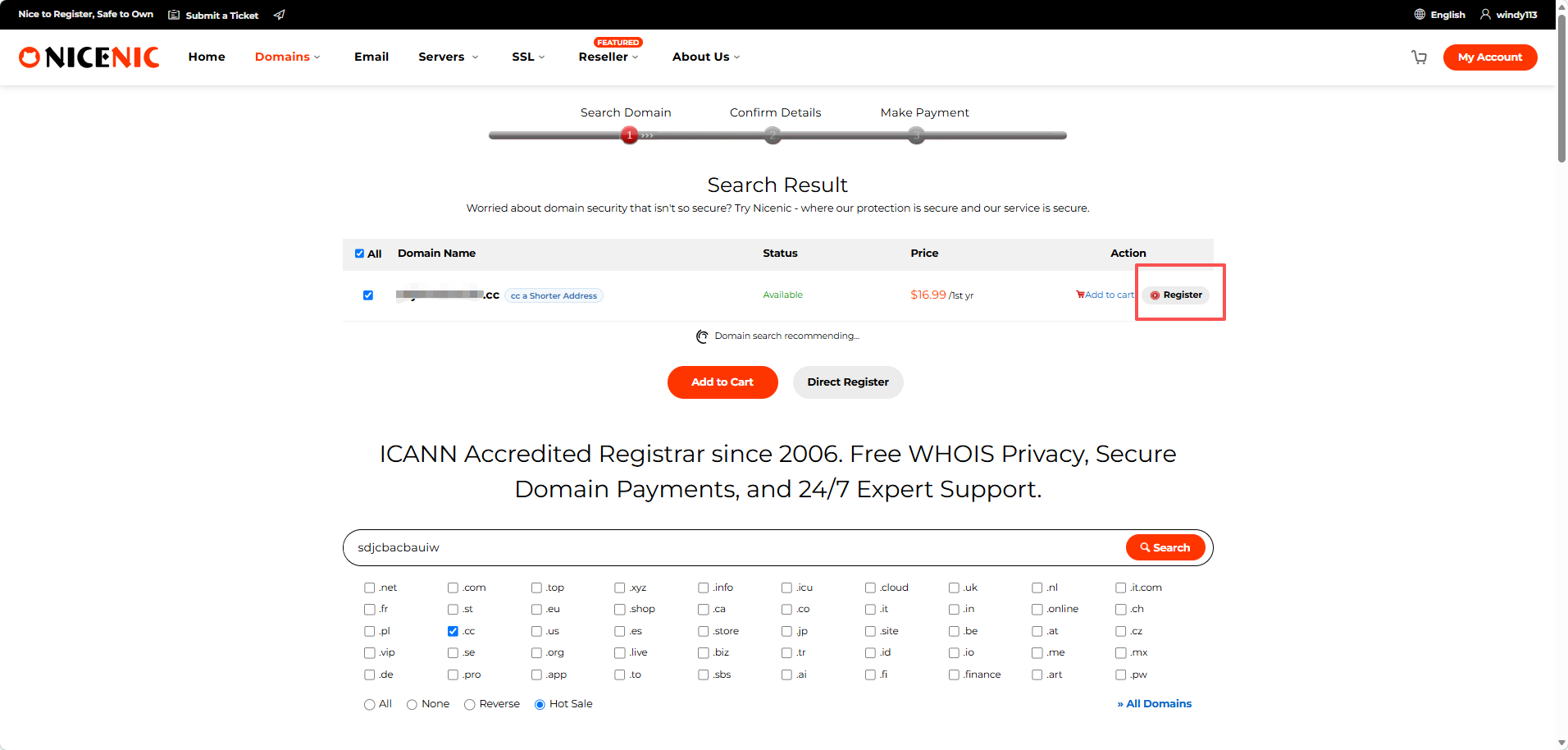Check the .com extension checkbox

pyautogui.click(x=453, y=588)
